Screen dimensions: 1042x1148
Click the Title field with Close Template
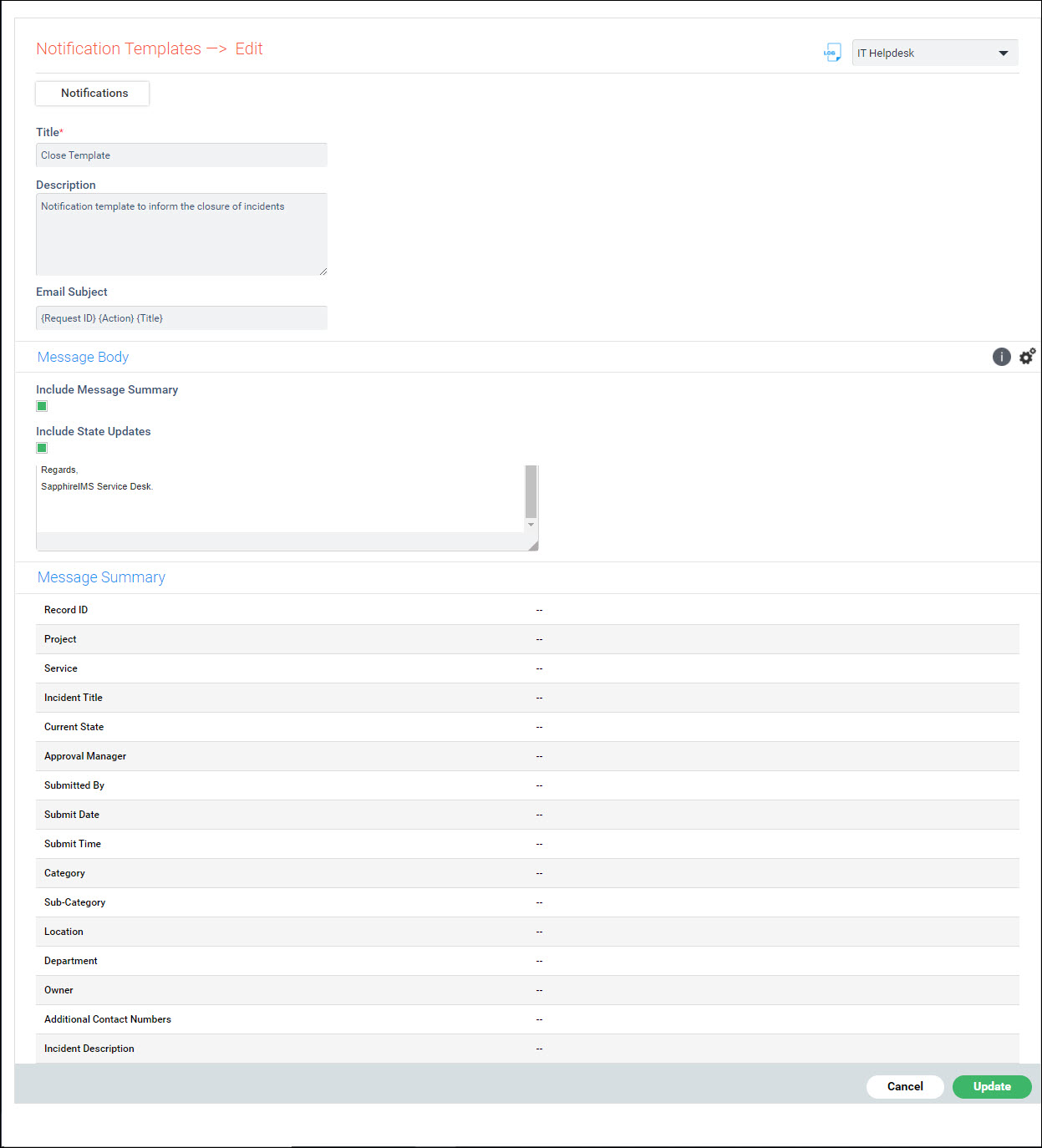pyautogui.click(x=181, y=155)
